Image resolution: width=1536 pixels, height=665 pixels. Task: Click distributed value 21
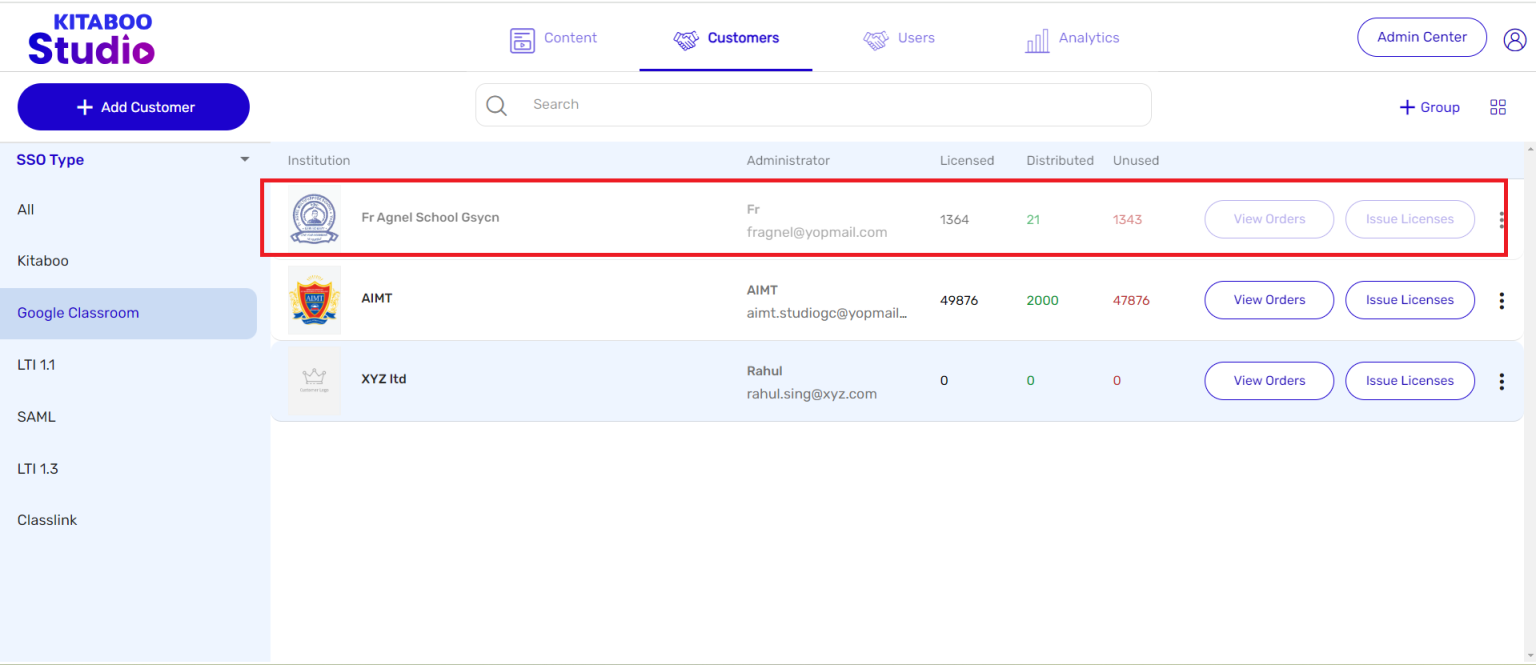(1033, 220)
